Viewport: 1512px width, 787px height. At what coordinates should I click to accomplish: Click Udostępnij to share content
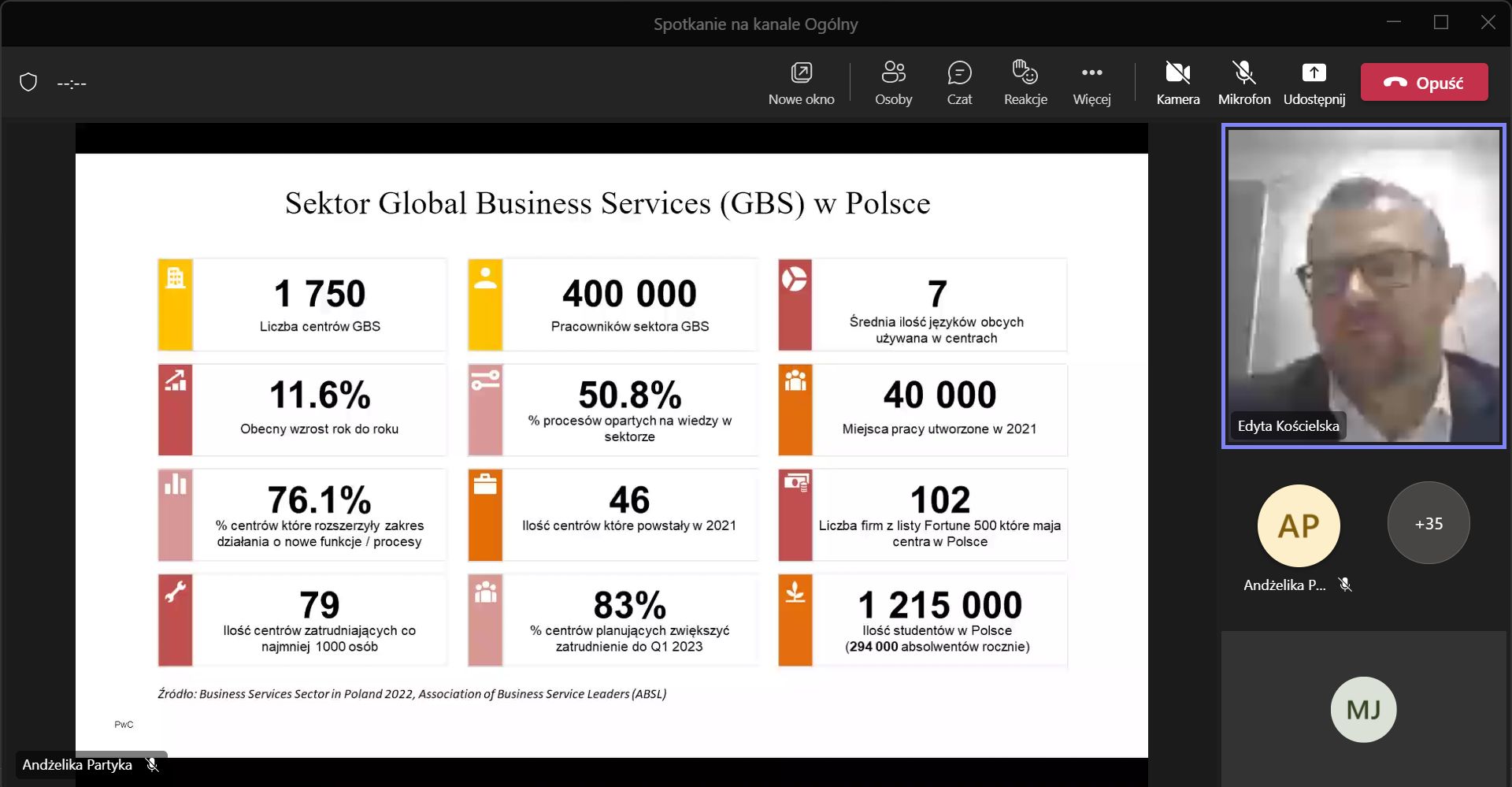point(1314,83)
